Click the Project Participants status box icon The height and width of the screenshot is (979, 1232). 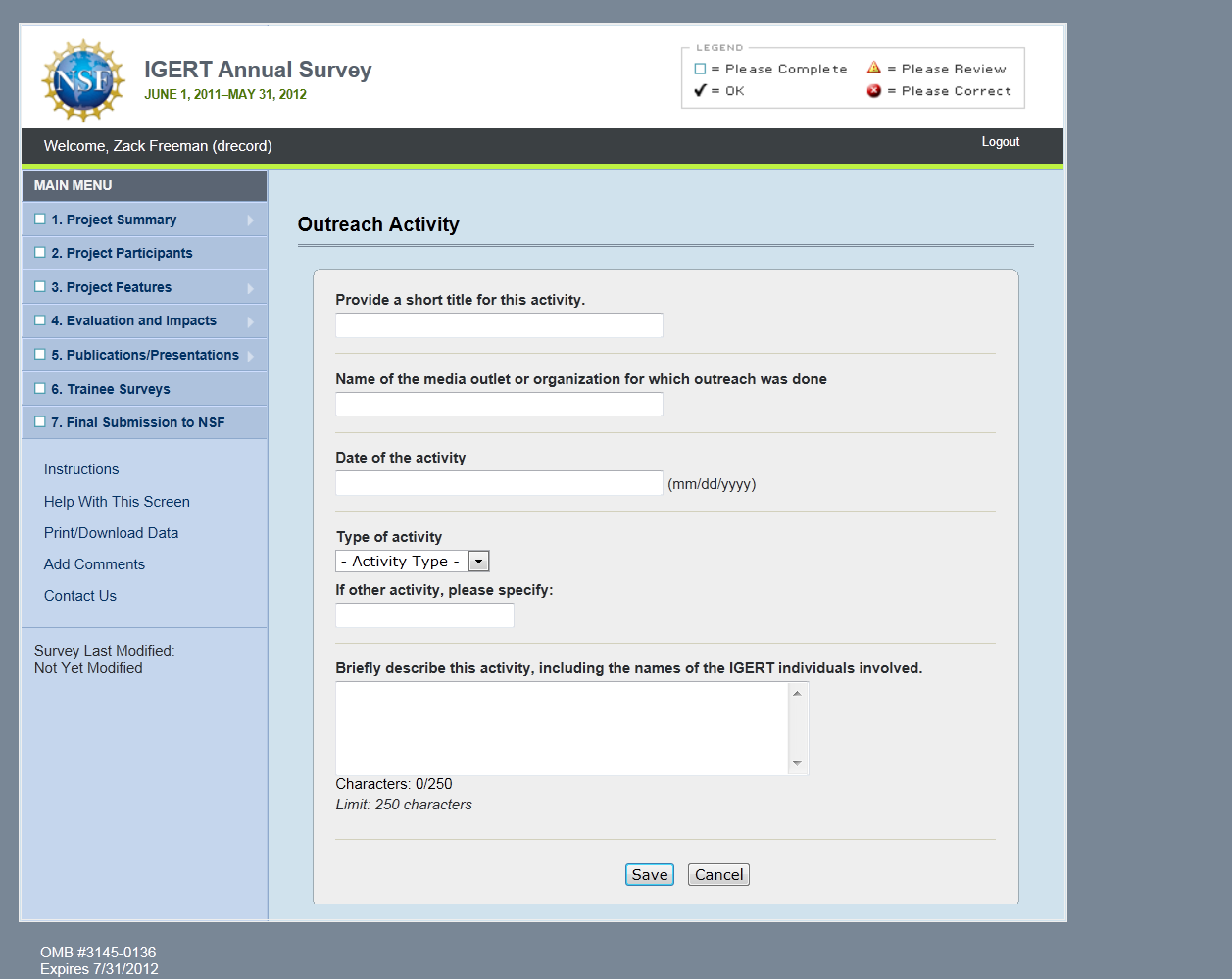coord(40,253)
